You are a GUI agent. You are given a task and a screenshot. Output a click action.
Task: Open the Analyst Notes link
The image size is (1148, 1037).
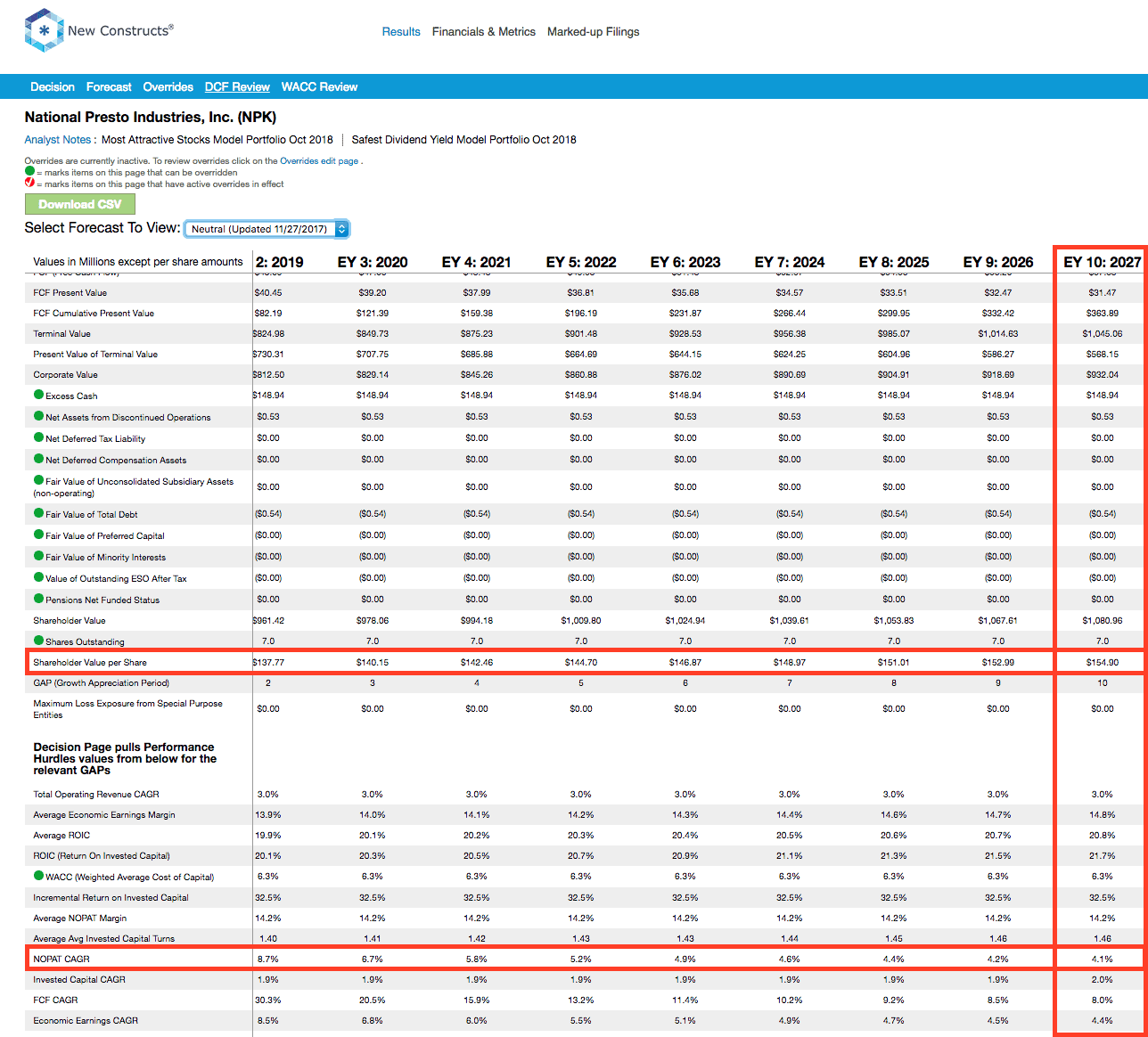58,139
